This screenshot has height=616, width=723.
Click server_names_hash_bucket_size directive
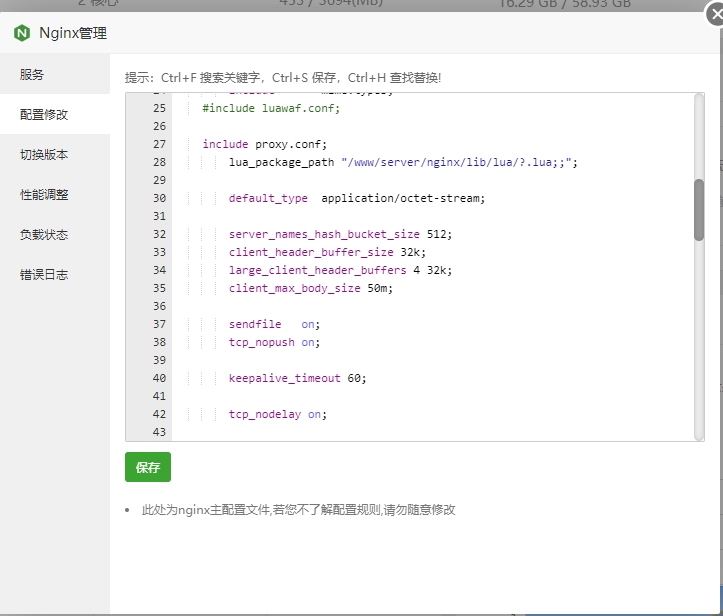point(324,234)
